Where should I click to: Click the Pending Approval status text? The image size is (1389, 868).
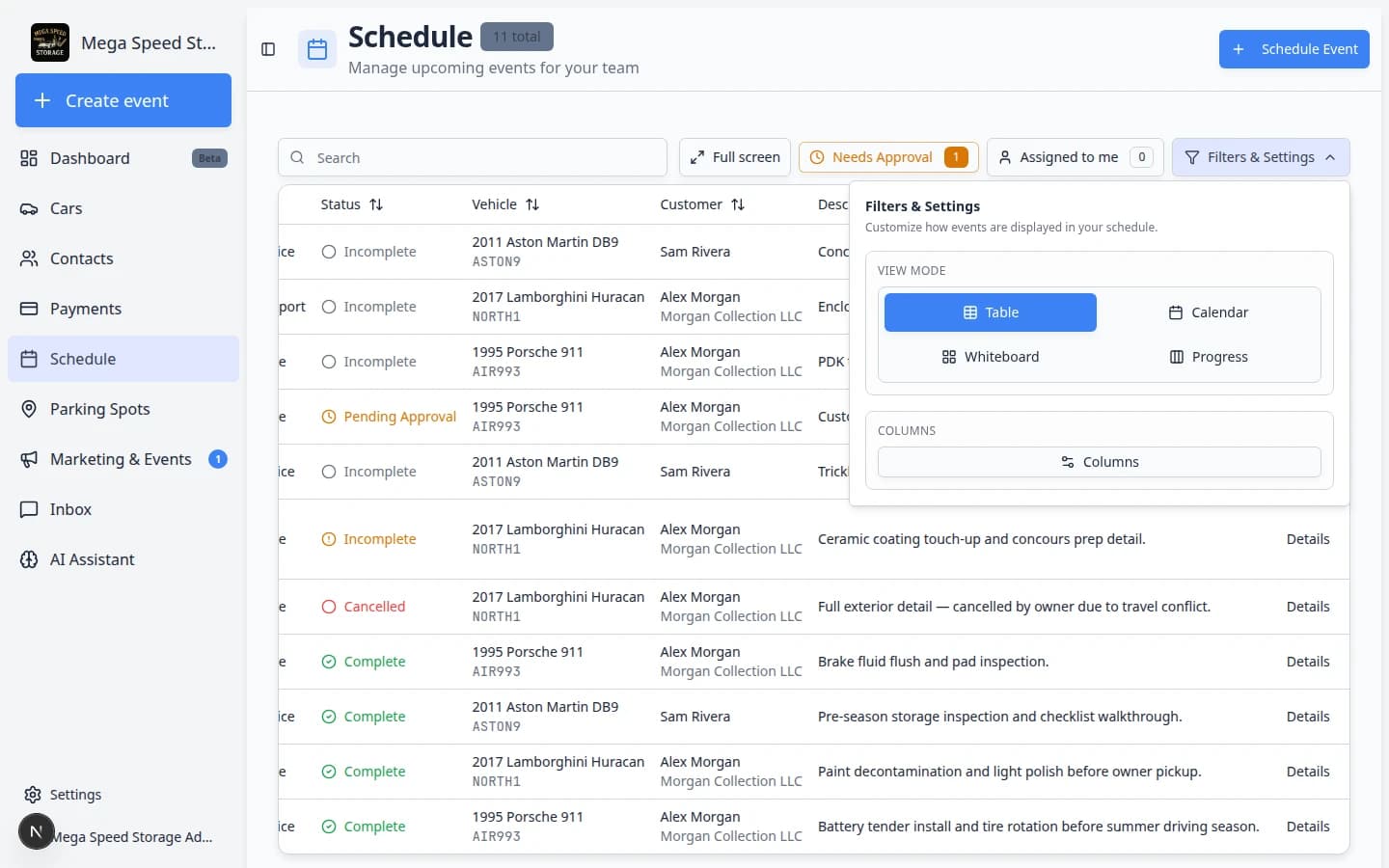point(399,417)
